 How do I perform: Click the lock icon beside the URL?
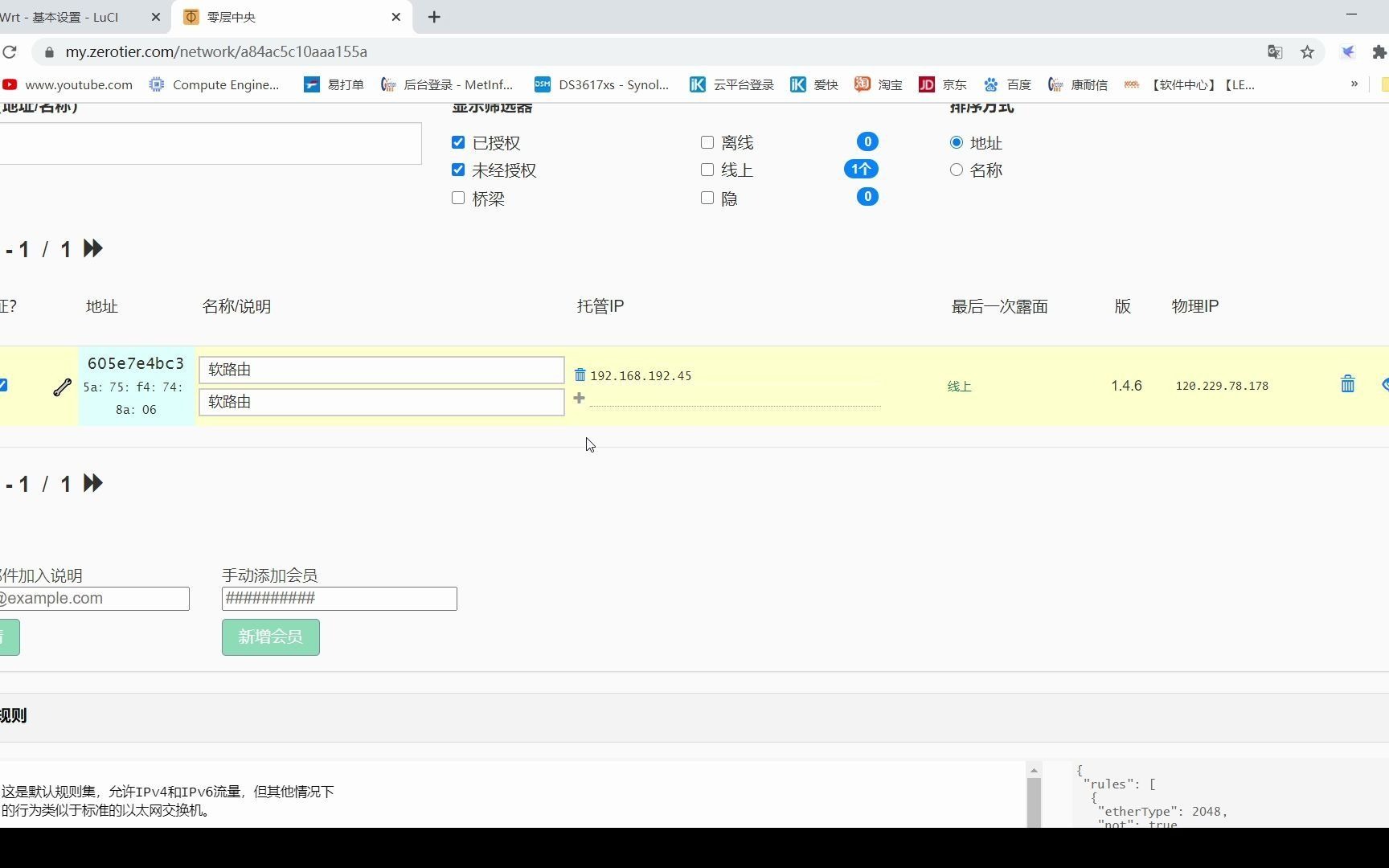[49, 52]
